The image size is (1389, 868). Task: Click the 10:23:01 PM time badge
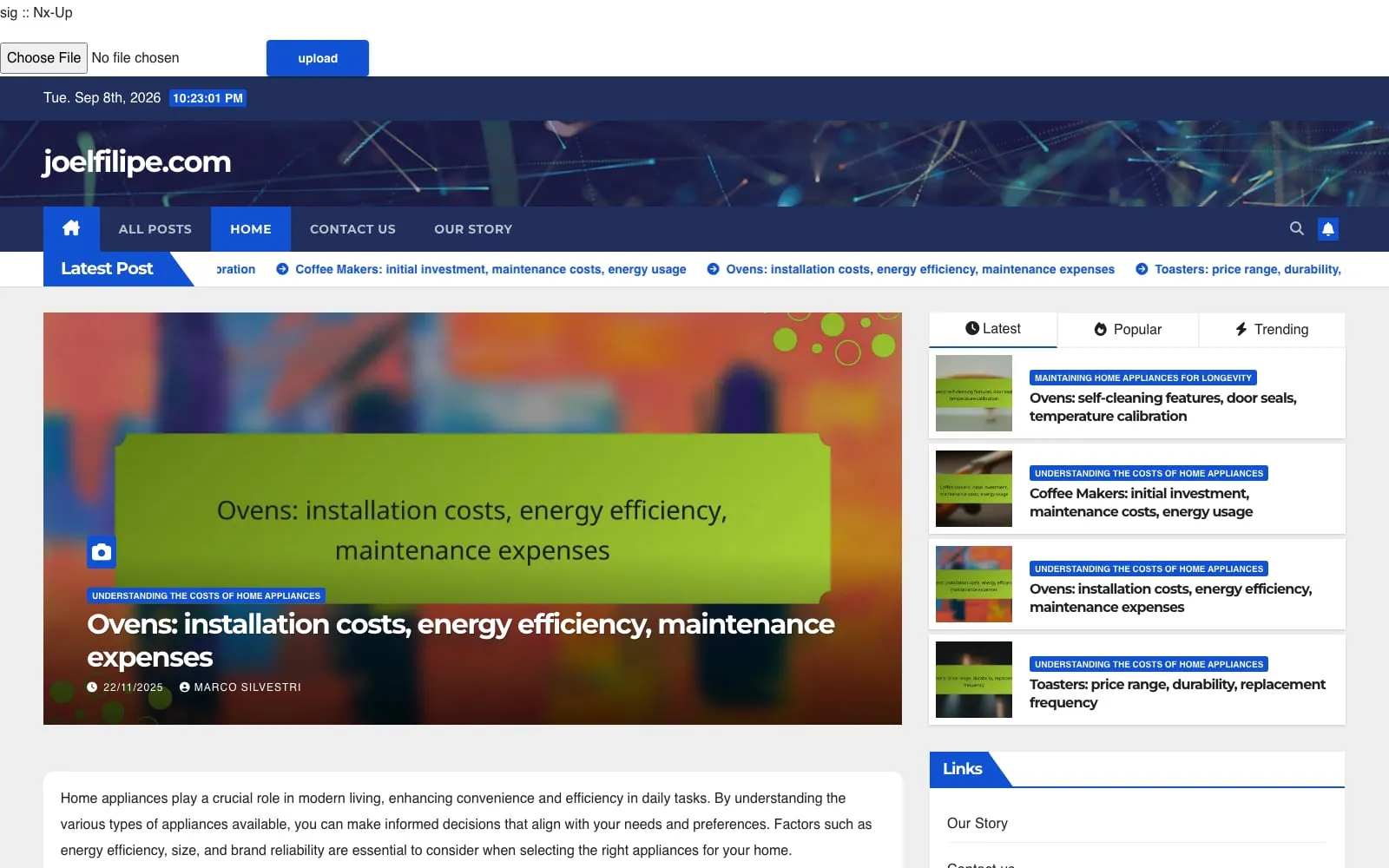[207, 98]
